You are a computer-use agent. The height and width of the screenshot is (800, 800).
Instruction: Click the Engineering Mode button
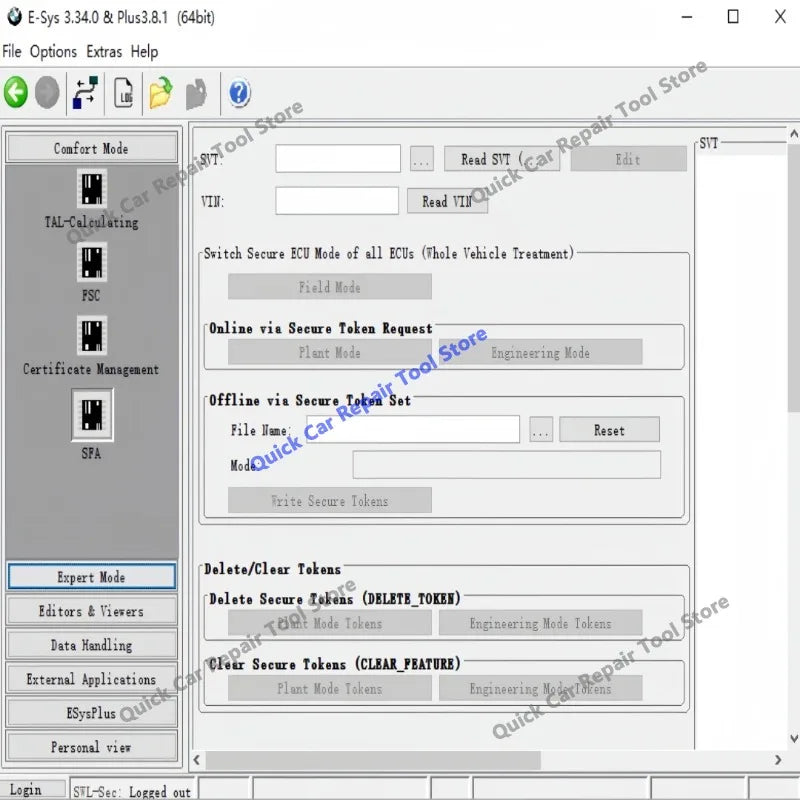[x=540, y=352]
